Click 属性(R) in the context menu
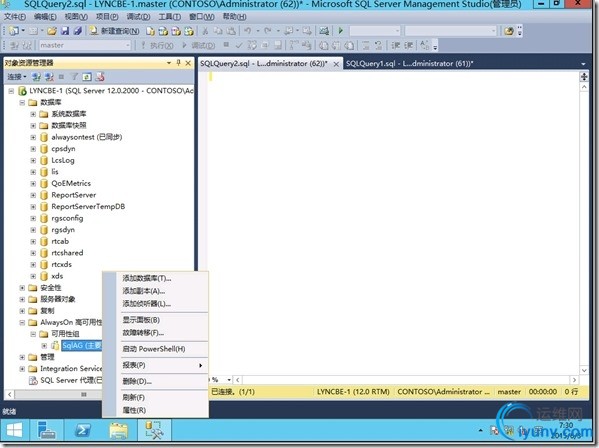 [134, 411]
